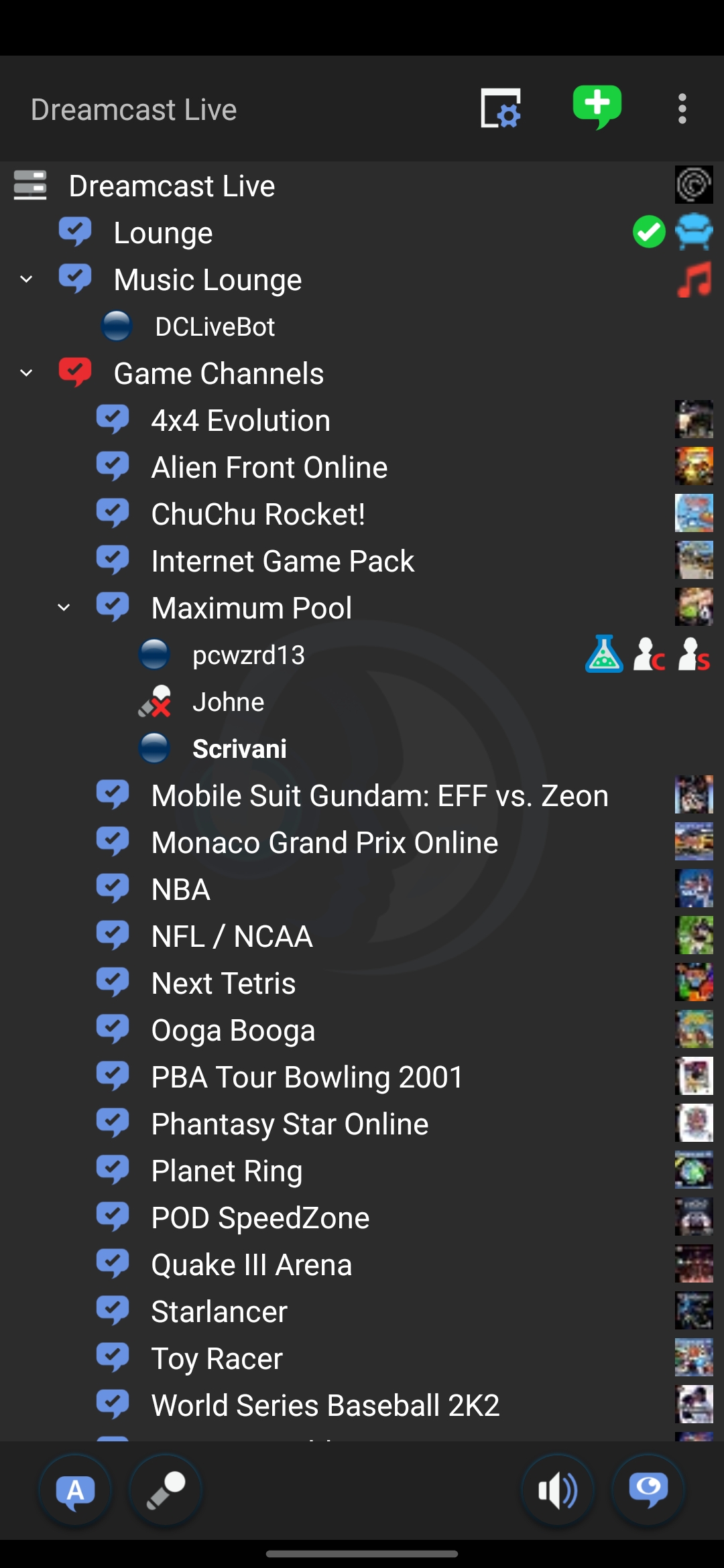Collapse the Maximum Pool channel
724x1568 pixels.
pyautogui.click(x=64, y=608)
